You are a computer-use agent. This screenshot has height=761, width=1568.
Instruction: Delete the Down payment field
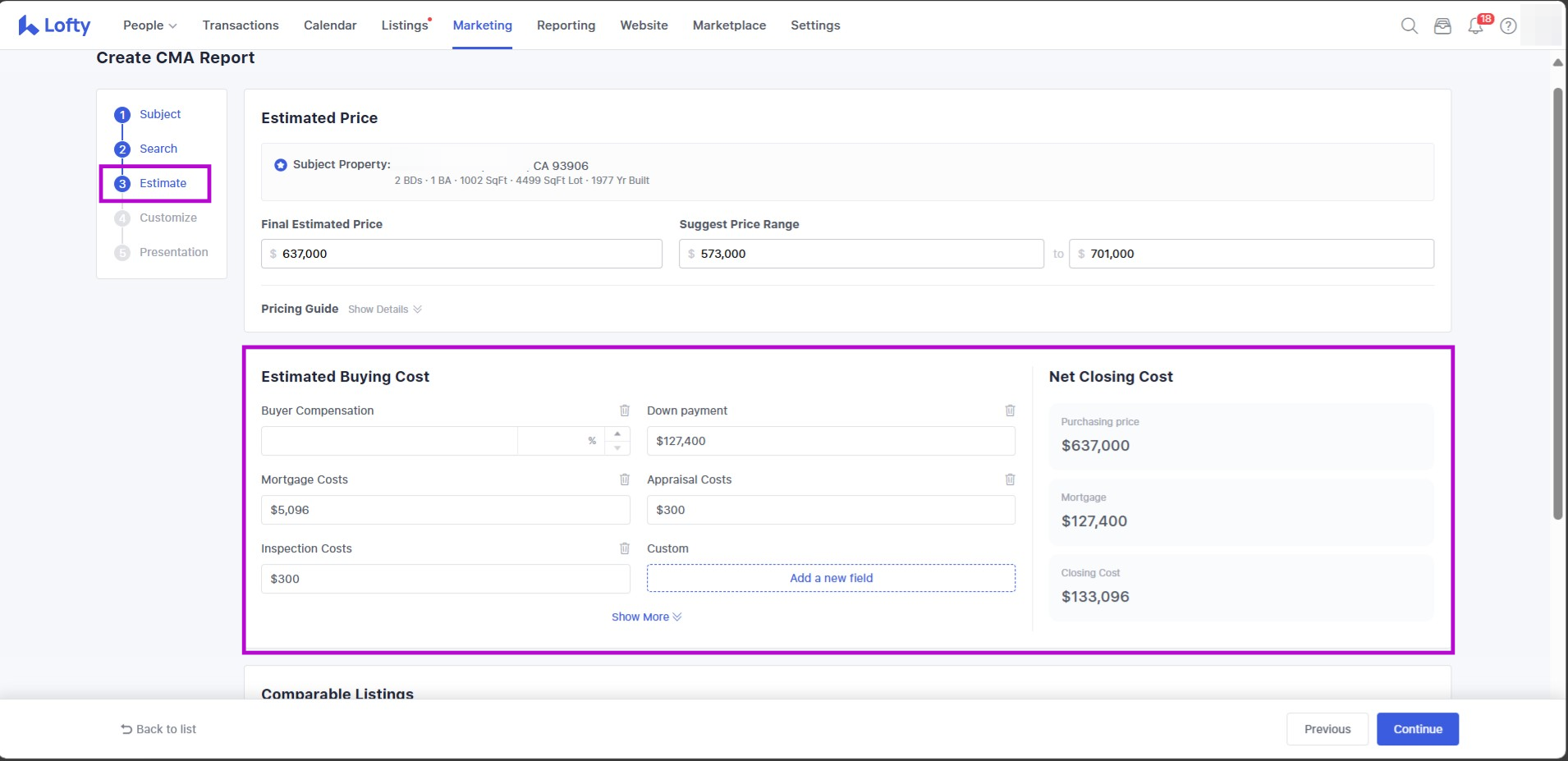(x=1010, y=410)
